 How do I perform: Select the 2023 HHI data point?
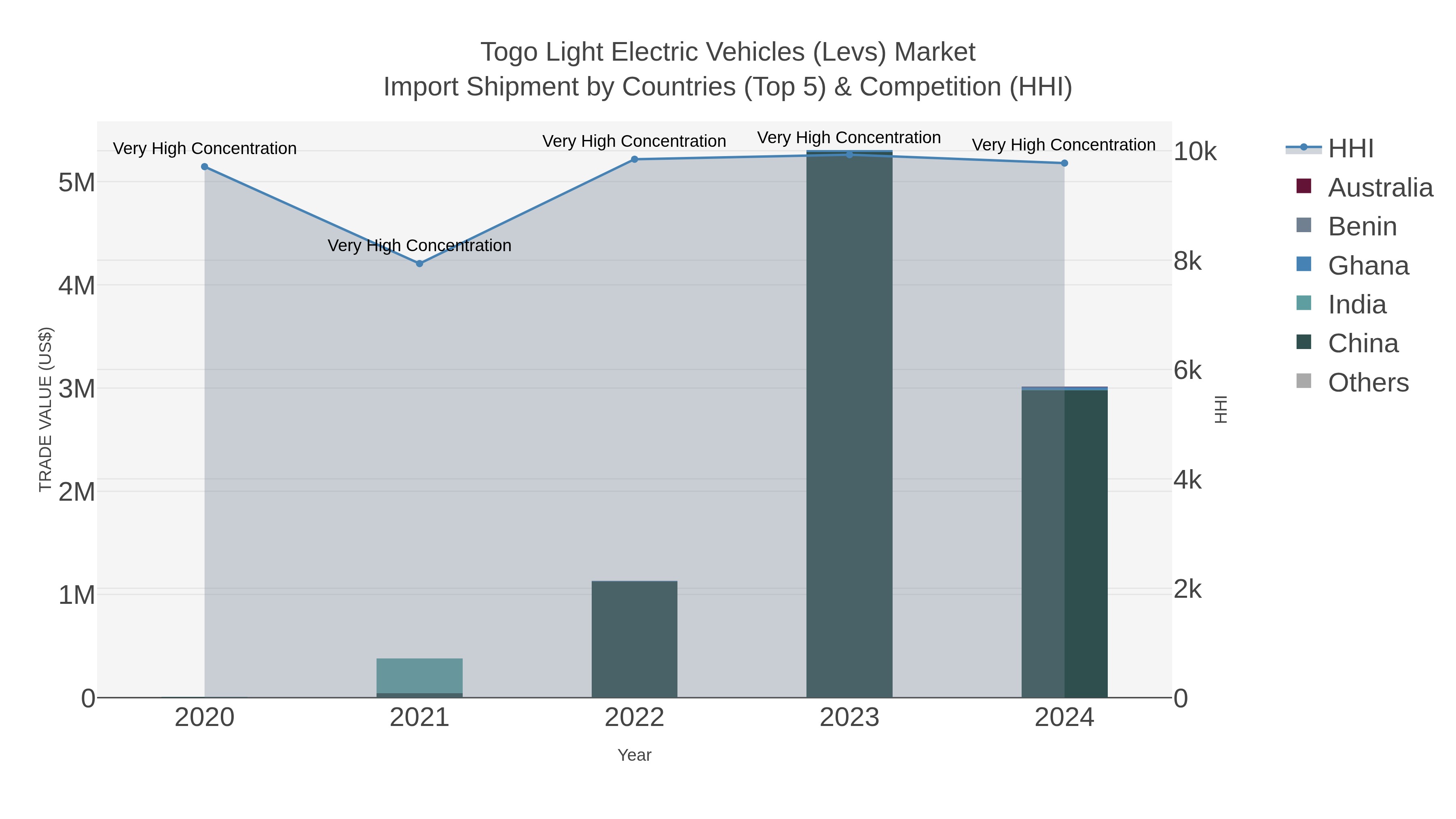coord(849,154)
